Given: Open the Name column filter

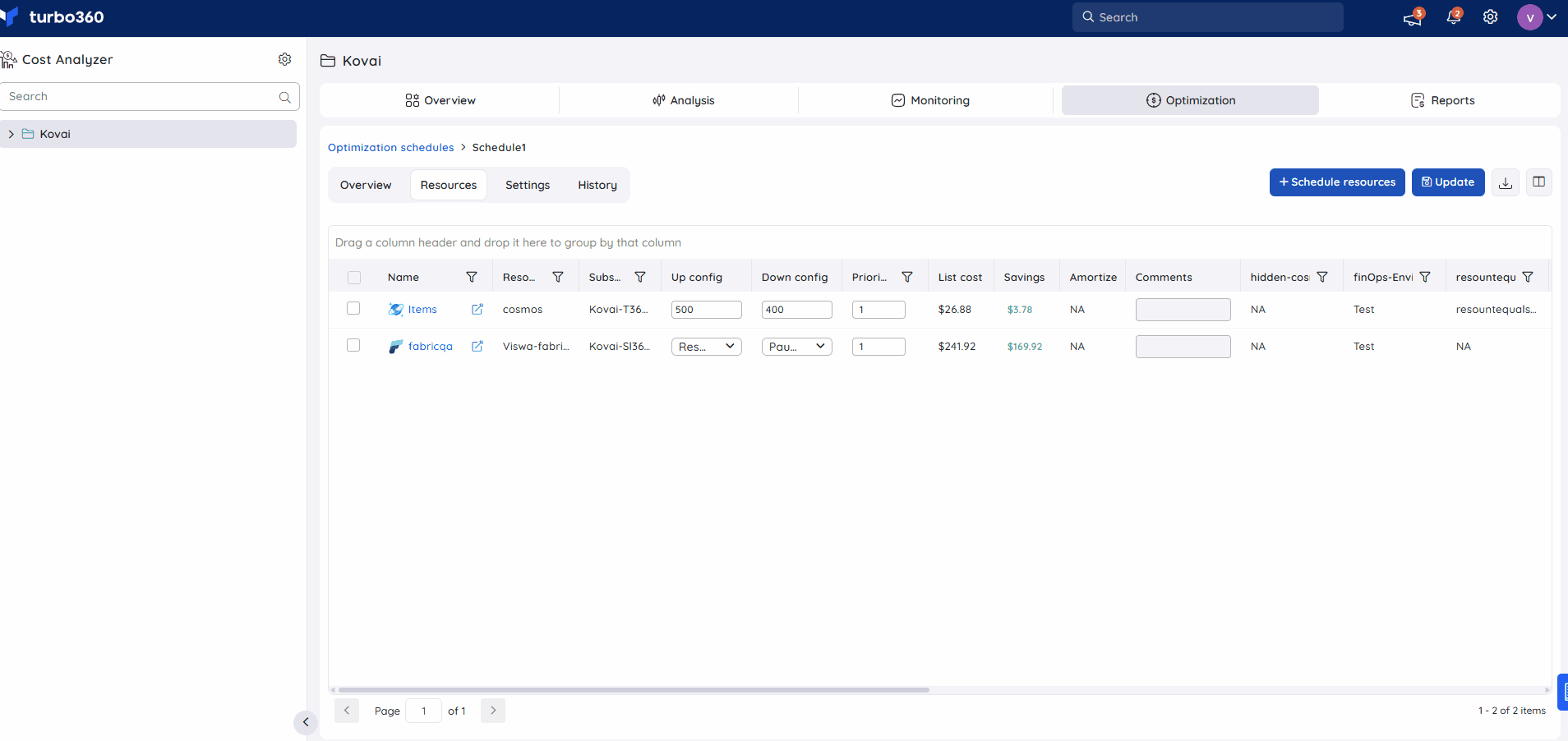Looking at the screenshot, I should coord(472,277).
